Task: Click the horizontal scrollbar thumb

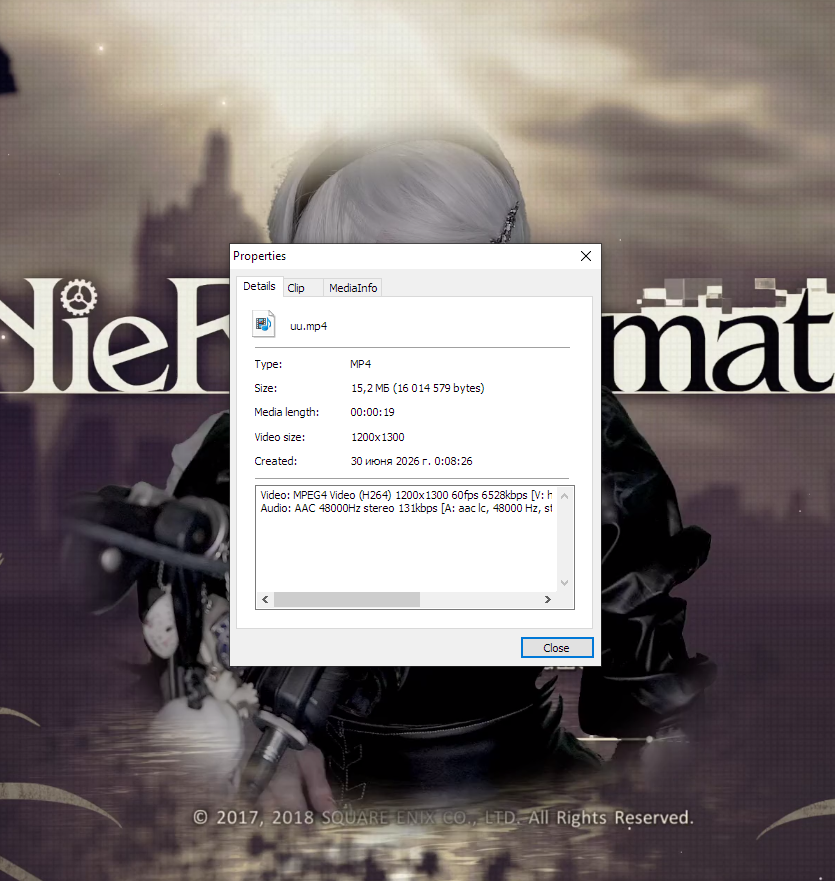Action: point(347,600)
